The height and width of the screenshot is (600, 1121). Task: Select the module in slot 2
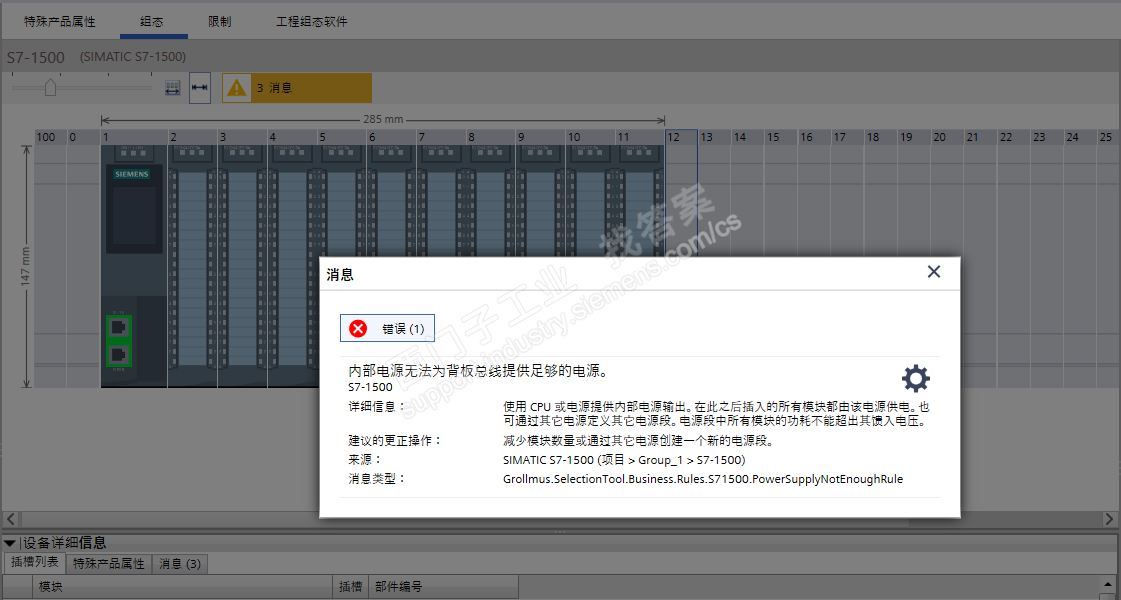point(192,266)
